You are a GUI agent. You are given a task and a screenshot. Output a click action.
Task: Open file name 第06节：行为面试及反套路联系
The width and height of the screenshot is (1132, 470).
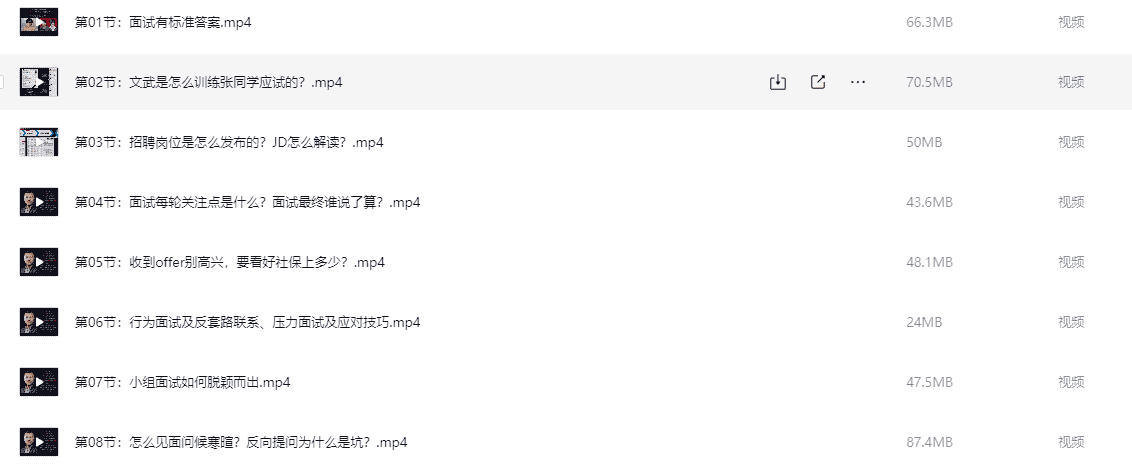tap(247, 322)
